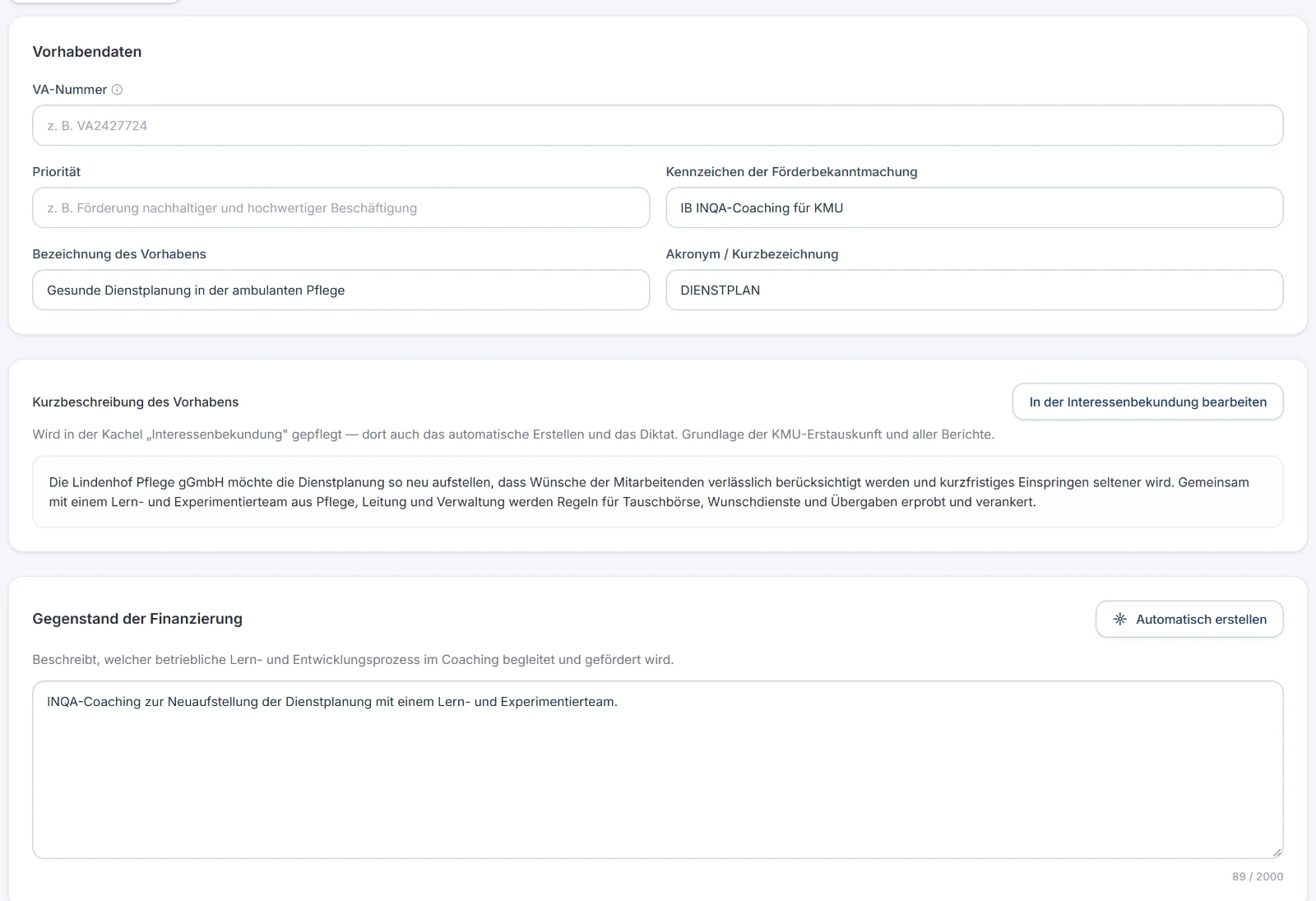1316x901 pixels.
Task: Focus the VA-Nummer input field
Action: 658,125
